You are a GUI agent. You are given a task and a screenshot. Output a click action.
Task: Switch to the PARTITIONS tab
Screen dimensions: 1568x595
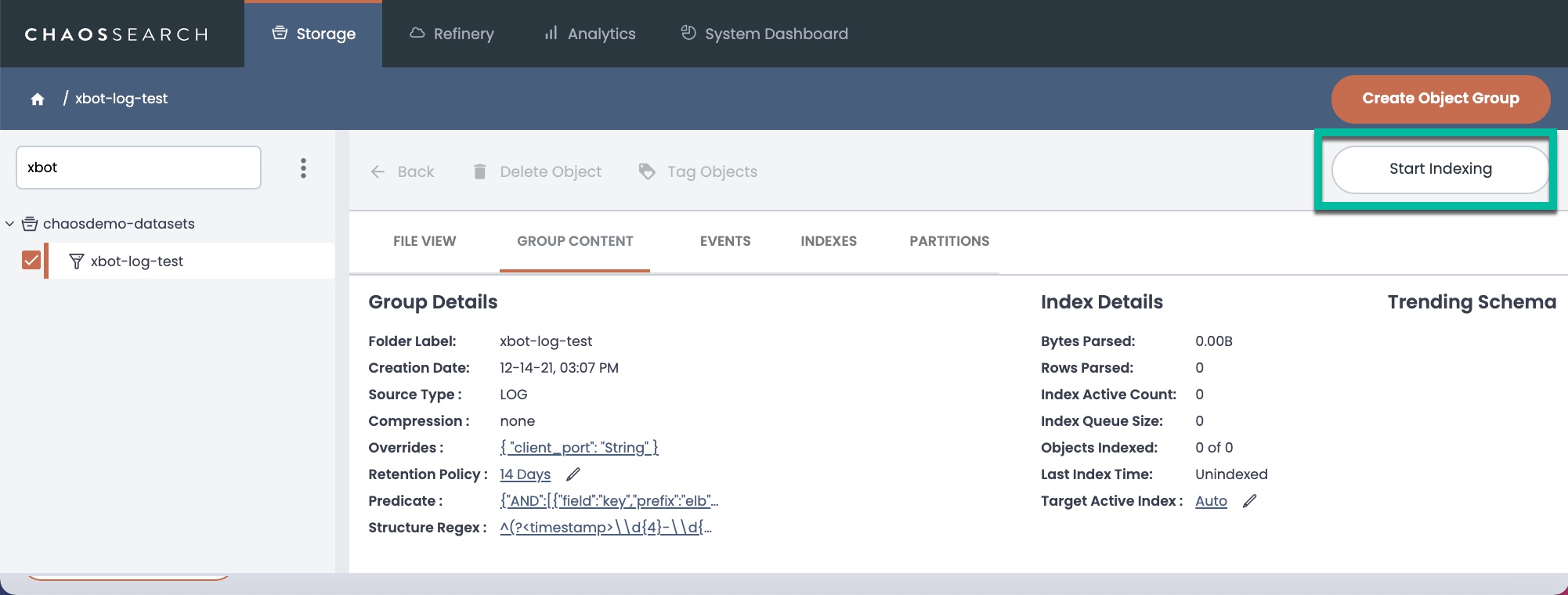(949, 241)
